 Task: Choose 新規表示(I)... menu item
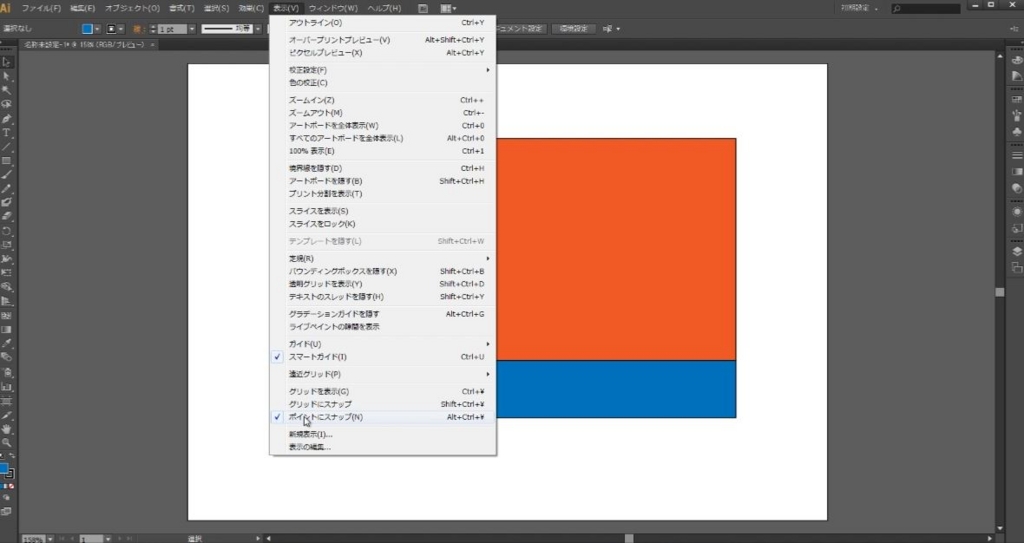(x=383, y=434)
